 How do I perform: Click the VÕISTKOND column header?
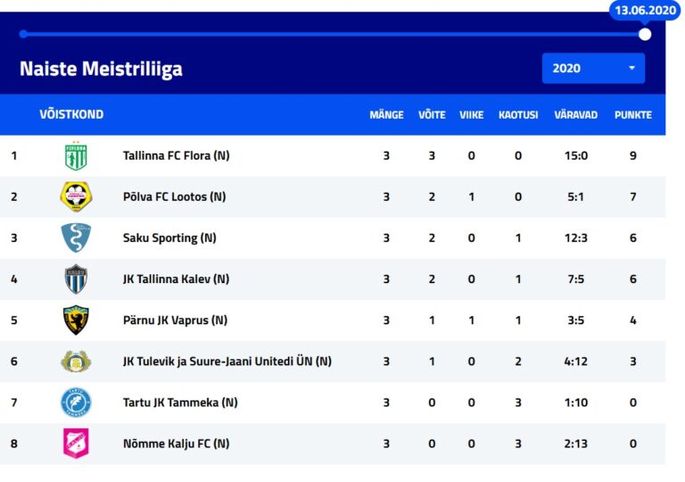(x=72, y=114)
